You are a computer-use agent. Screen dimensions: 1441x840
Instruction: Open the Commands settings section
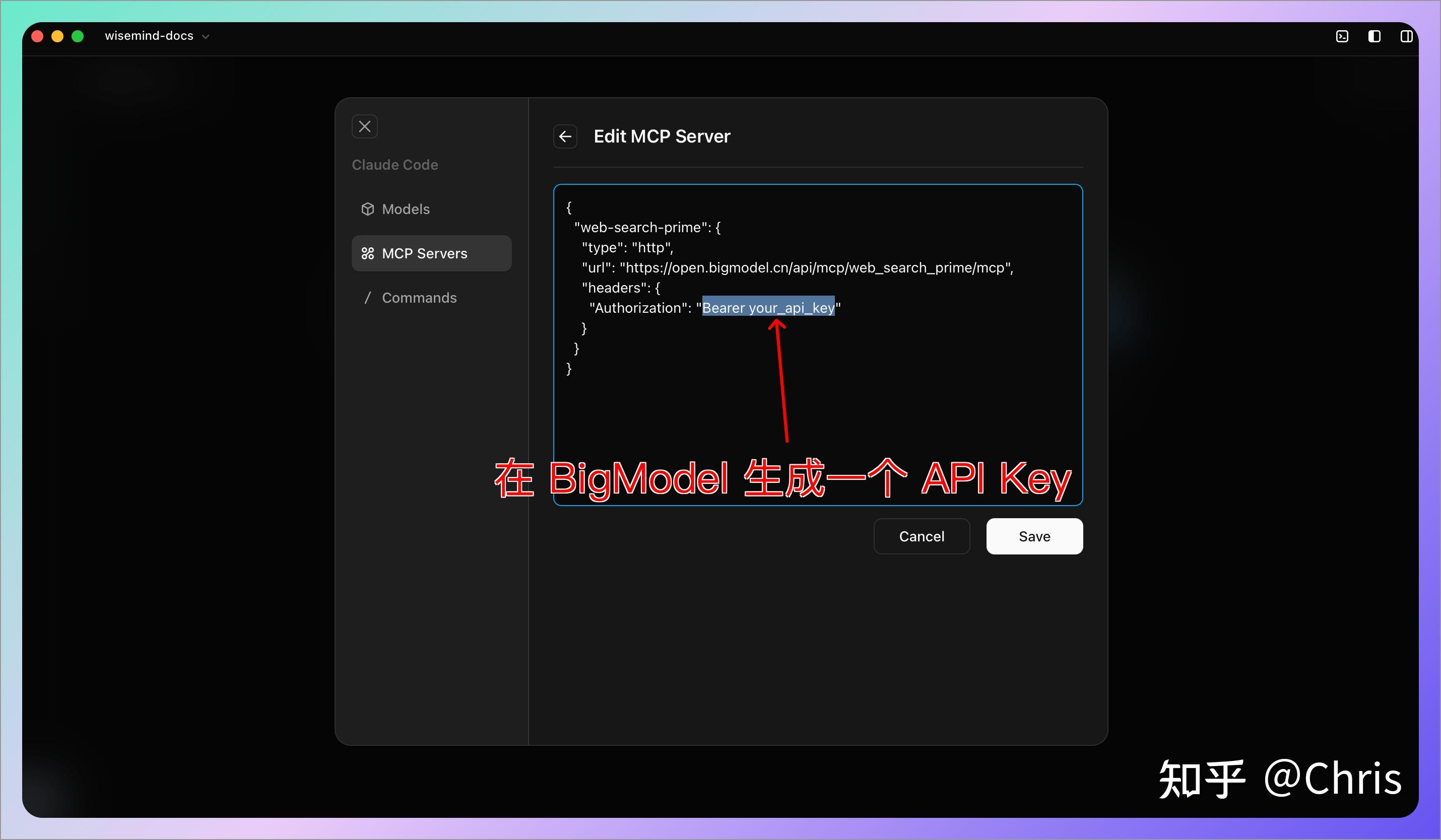(x=419, y=298)
